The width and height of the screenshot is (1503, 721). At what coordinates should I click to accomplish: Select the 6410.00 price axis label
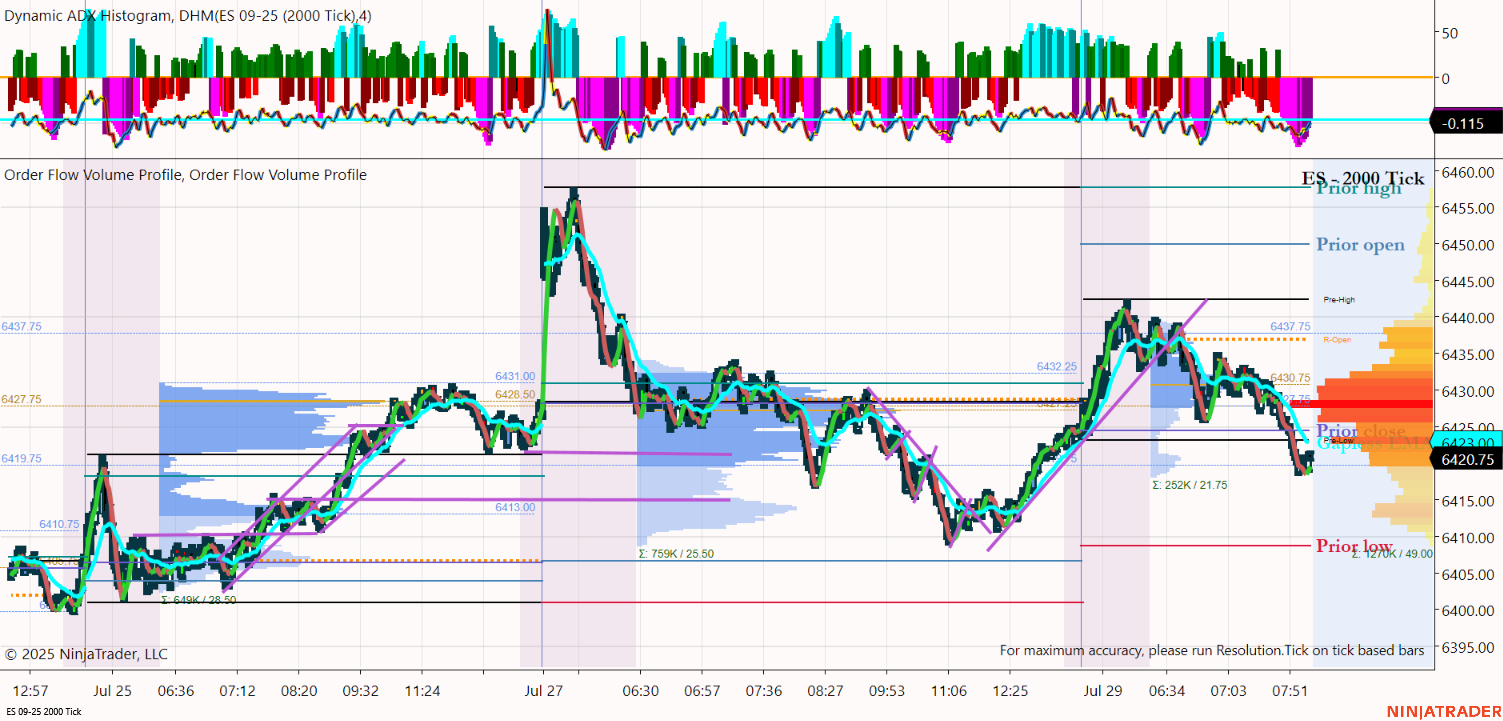pyautogui.click(x=1468, y=538)
